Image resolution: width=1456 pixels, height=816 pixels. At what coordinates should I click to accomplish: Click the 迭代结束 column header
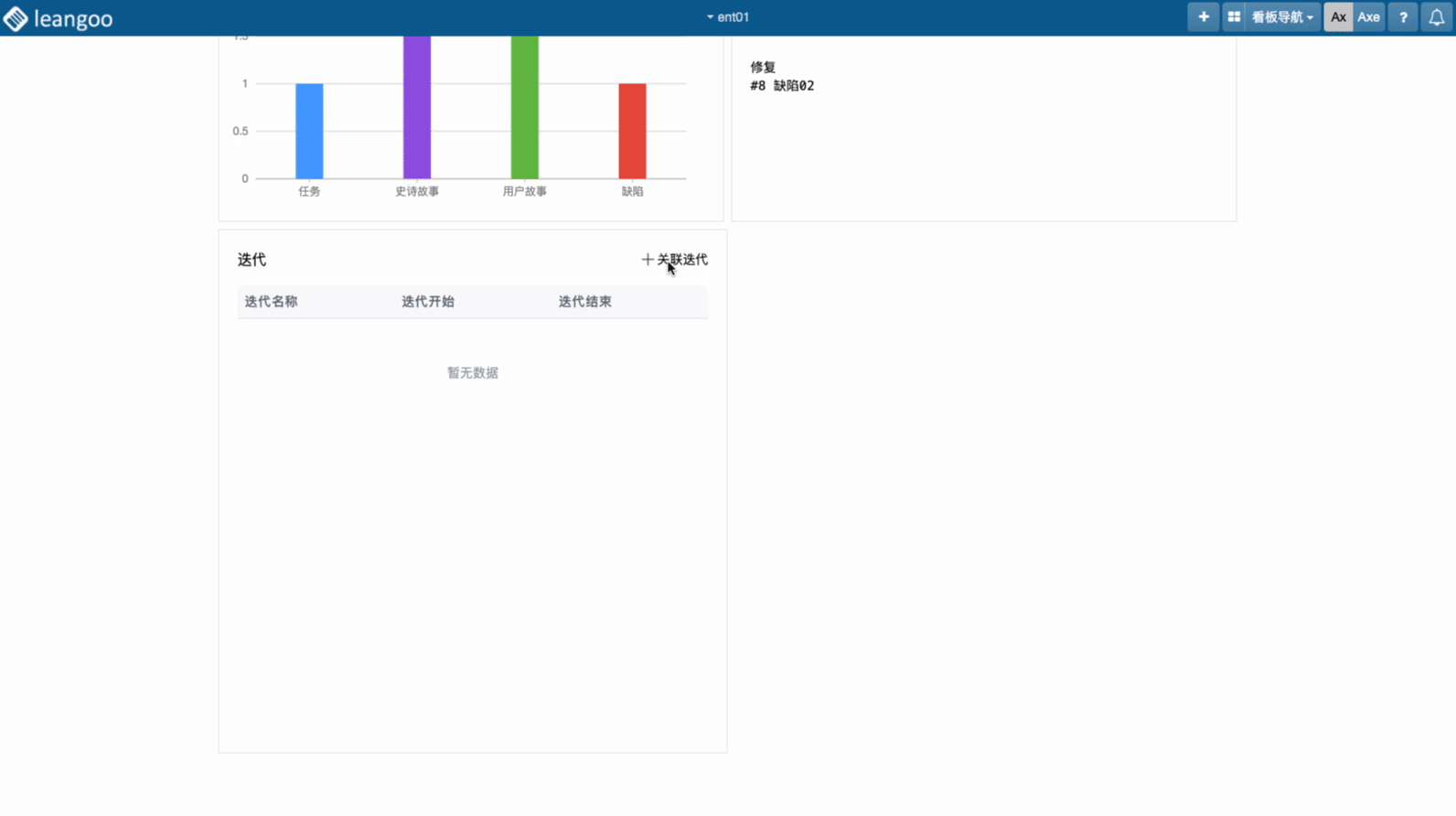point(585,302)
